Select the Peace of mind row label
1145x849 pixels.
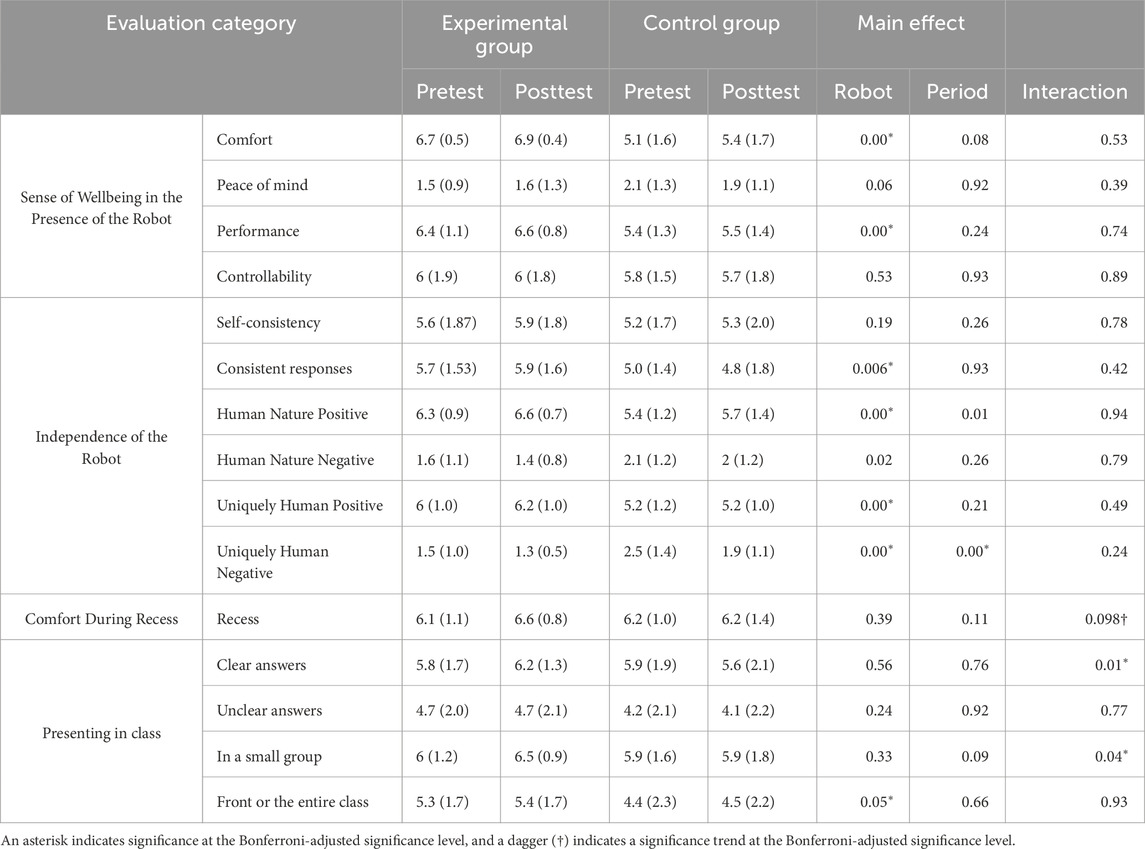262,185
